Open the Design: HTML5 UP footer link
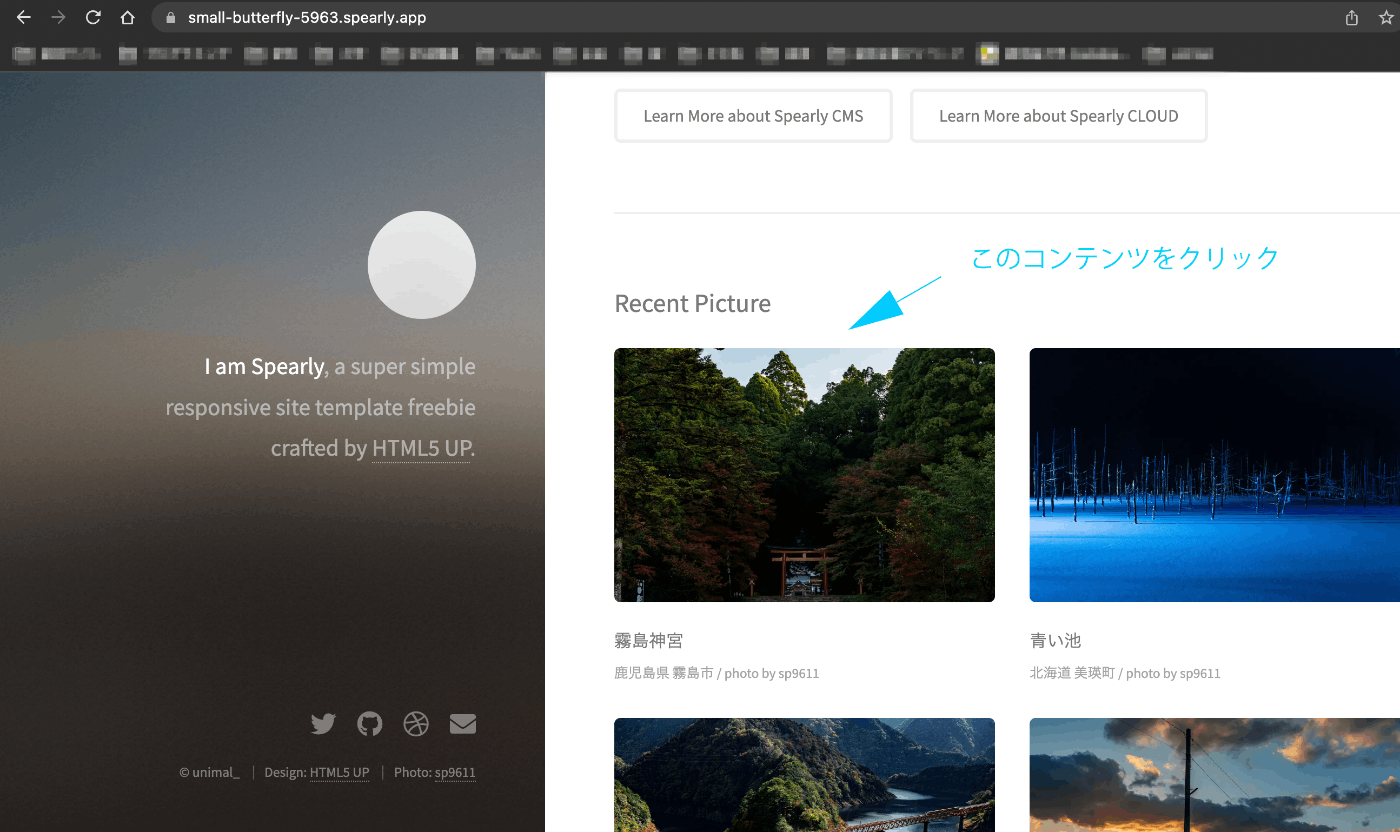This screenshot has height=832, width=1400. point(340,773)
